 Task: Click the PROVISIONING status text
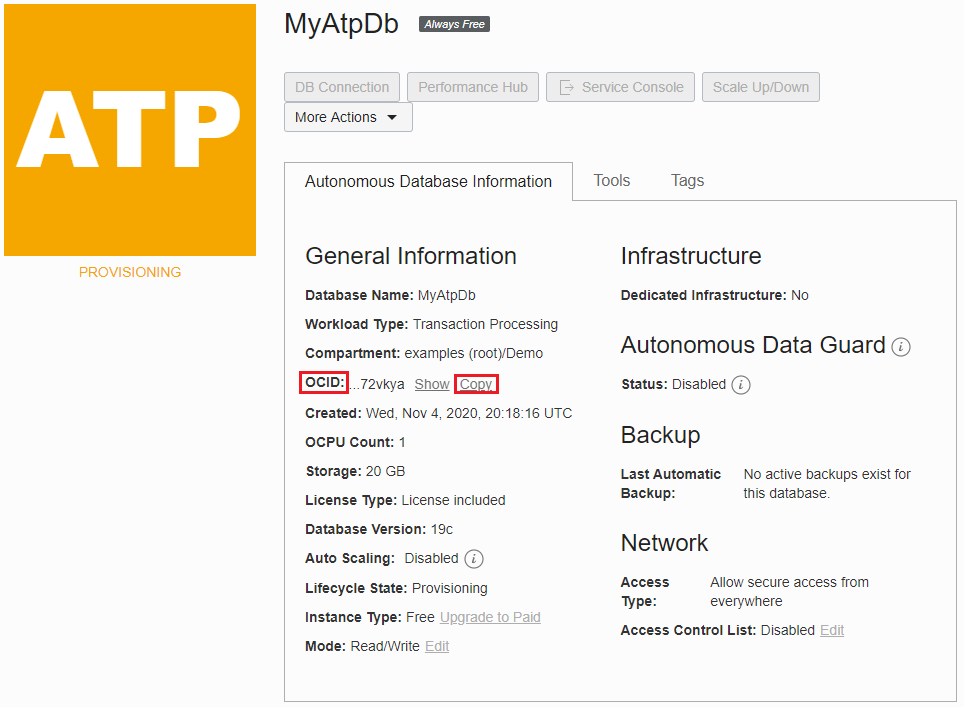pos(130,272)
